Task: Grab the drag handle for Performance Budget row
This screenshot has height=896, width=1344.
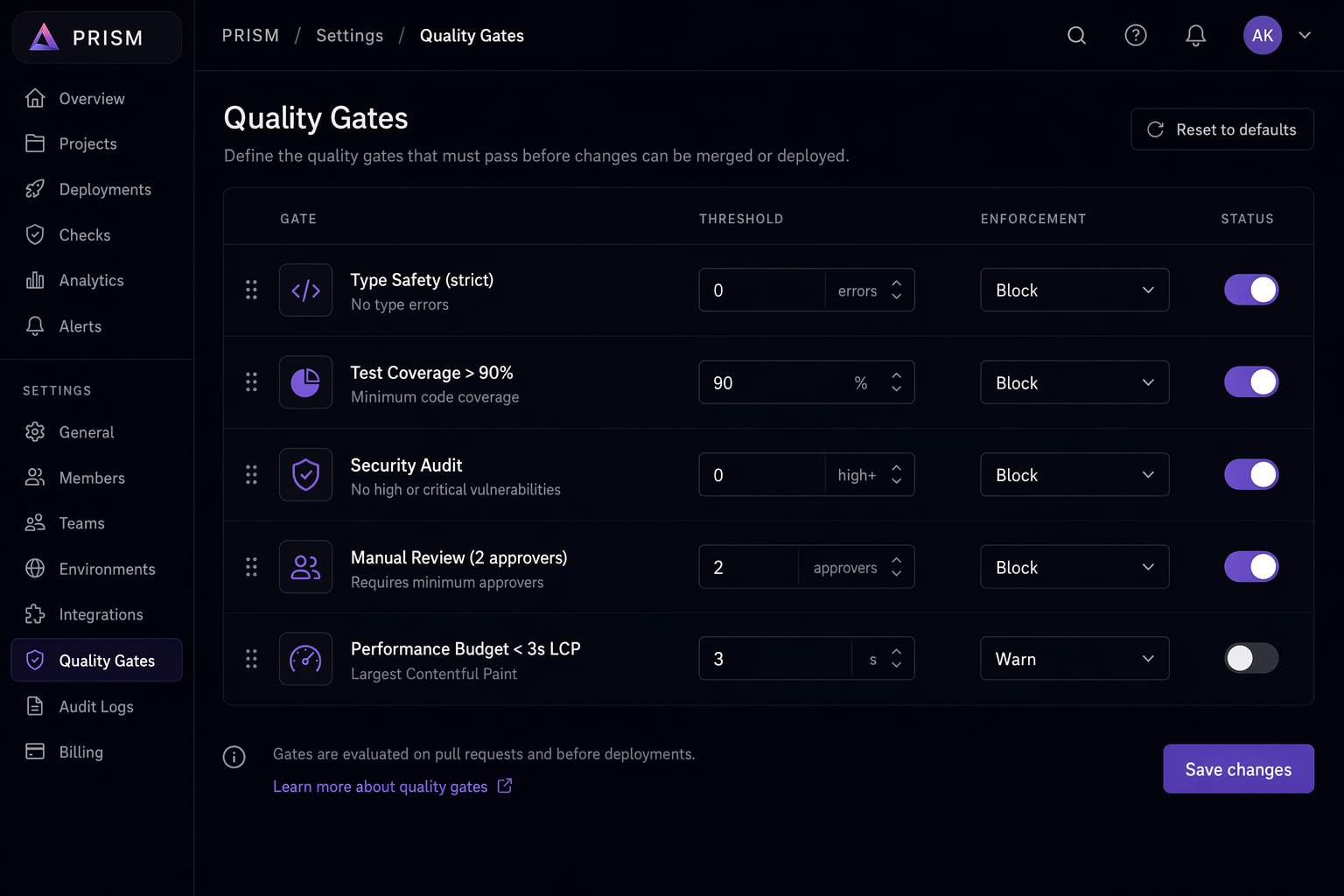Action: click(x=251, y=658)
